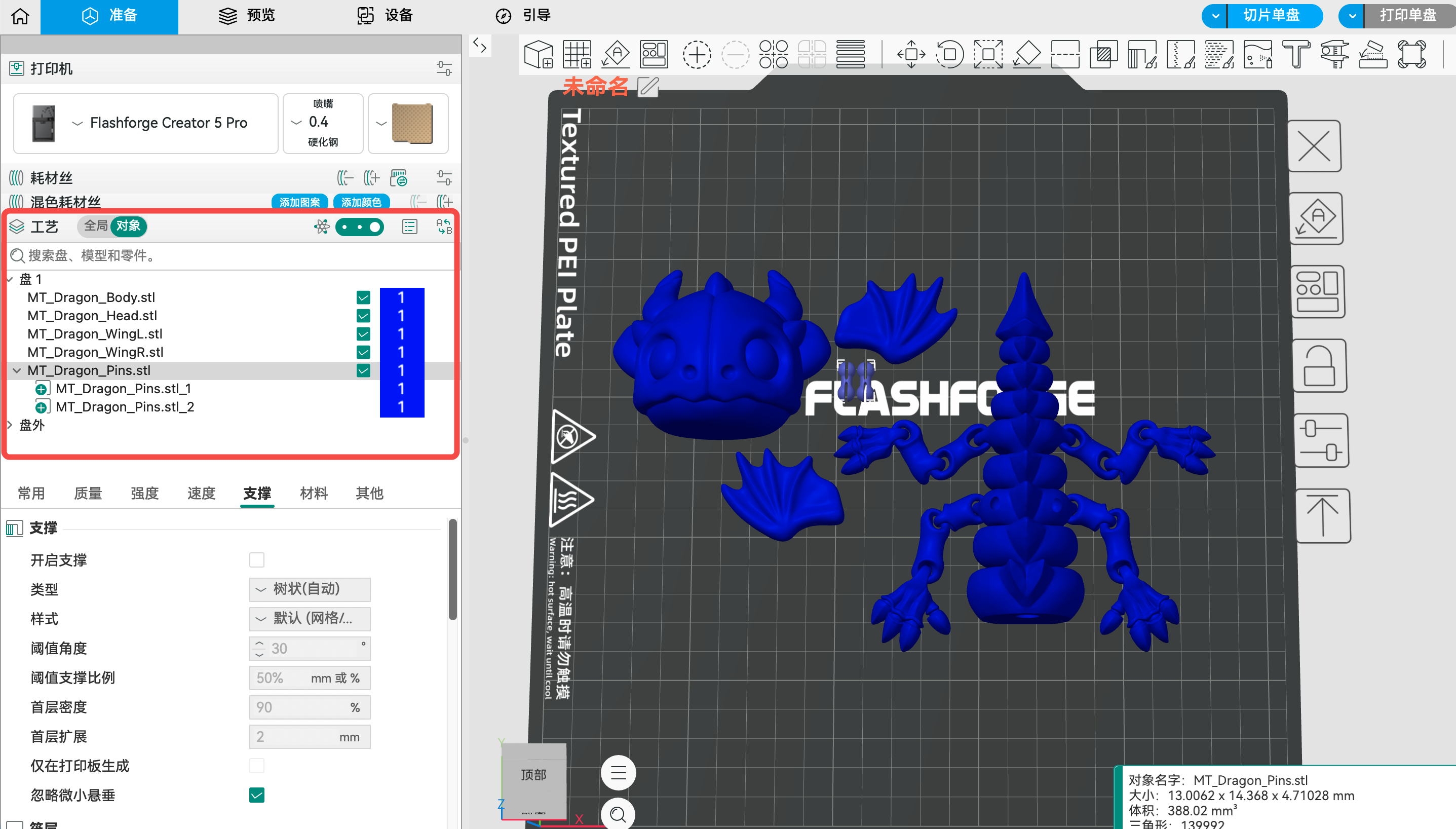The image size is (1456, 829).
Task: Click the 打印单盘 button
Action: click(x=1410, y=16)
